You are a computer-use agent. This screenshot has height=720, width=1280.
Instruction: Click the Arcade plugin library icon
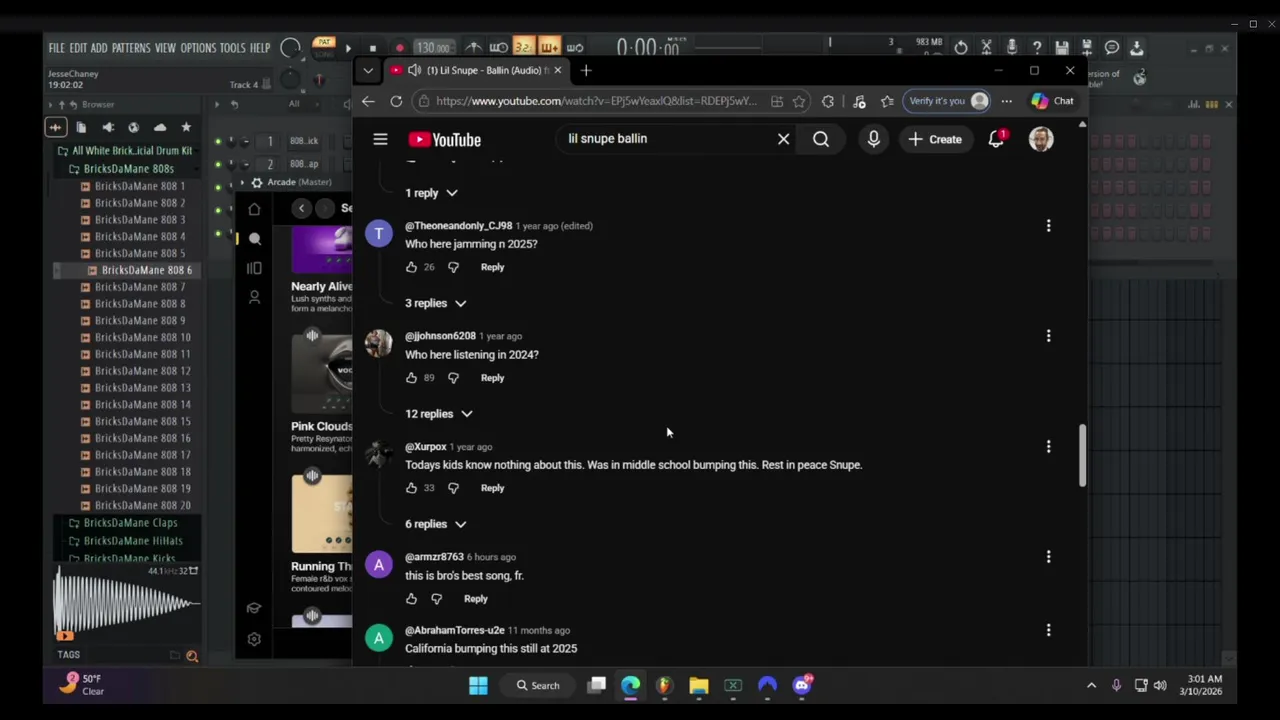[x=254, y=268]
